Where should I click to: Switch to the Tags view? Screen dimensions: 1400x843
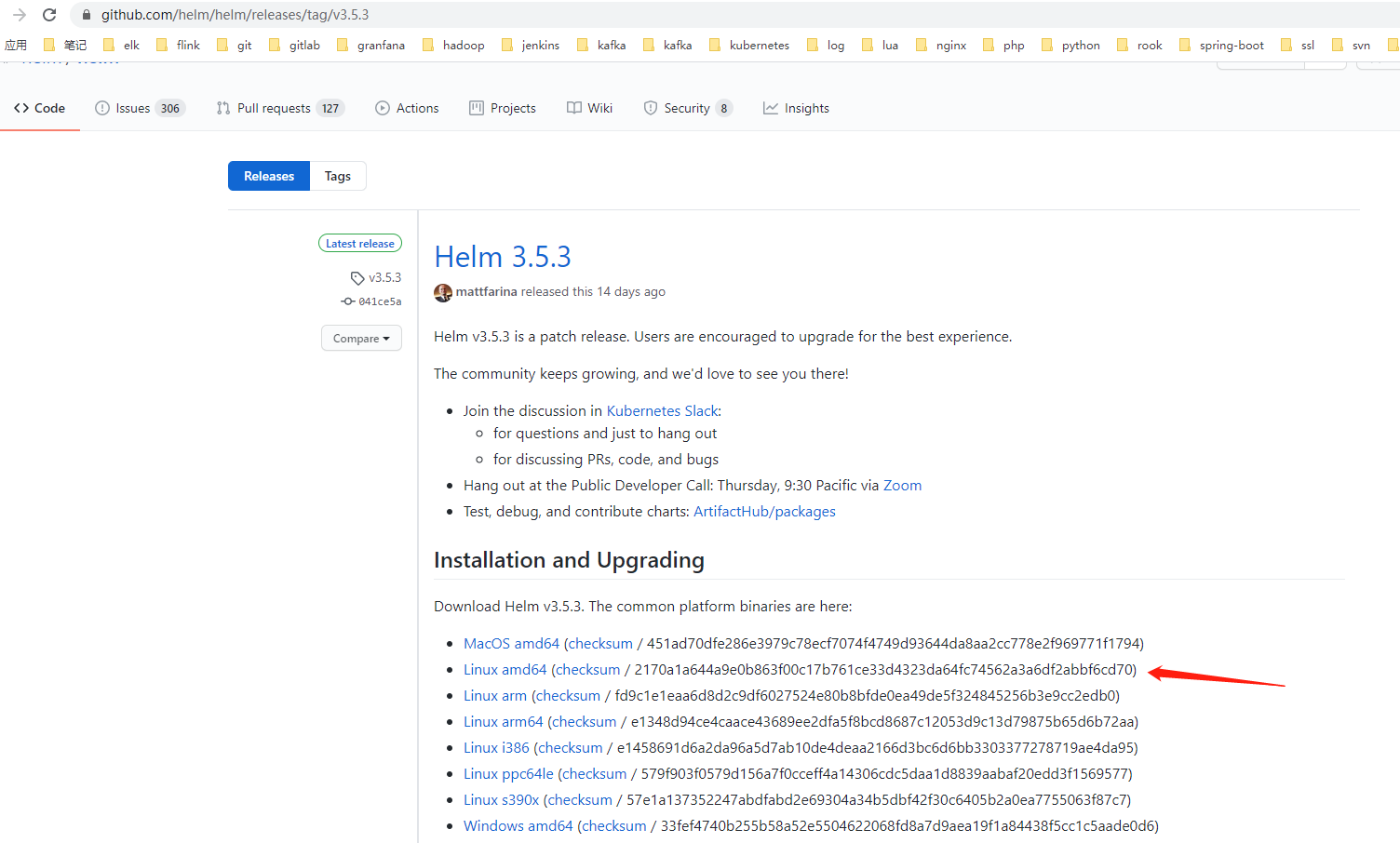[x=338, y=176]
